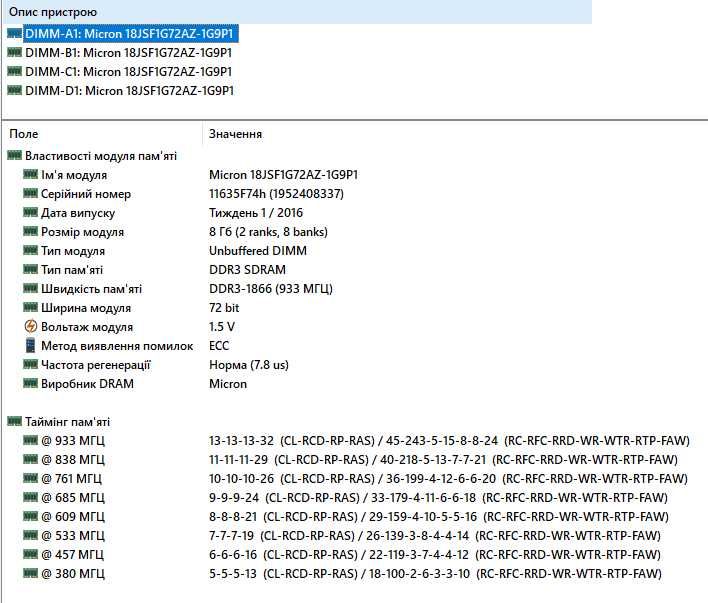The height and width of the screenshot is (603, 708).
Task: Click 'Micron 18JSF1G72AZ-1G9P1' value in Ім'я модуля row
Action: [x=283, y=175]
